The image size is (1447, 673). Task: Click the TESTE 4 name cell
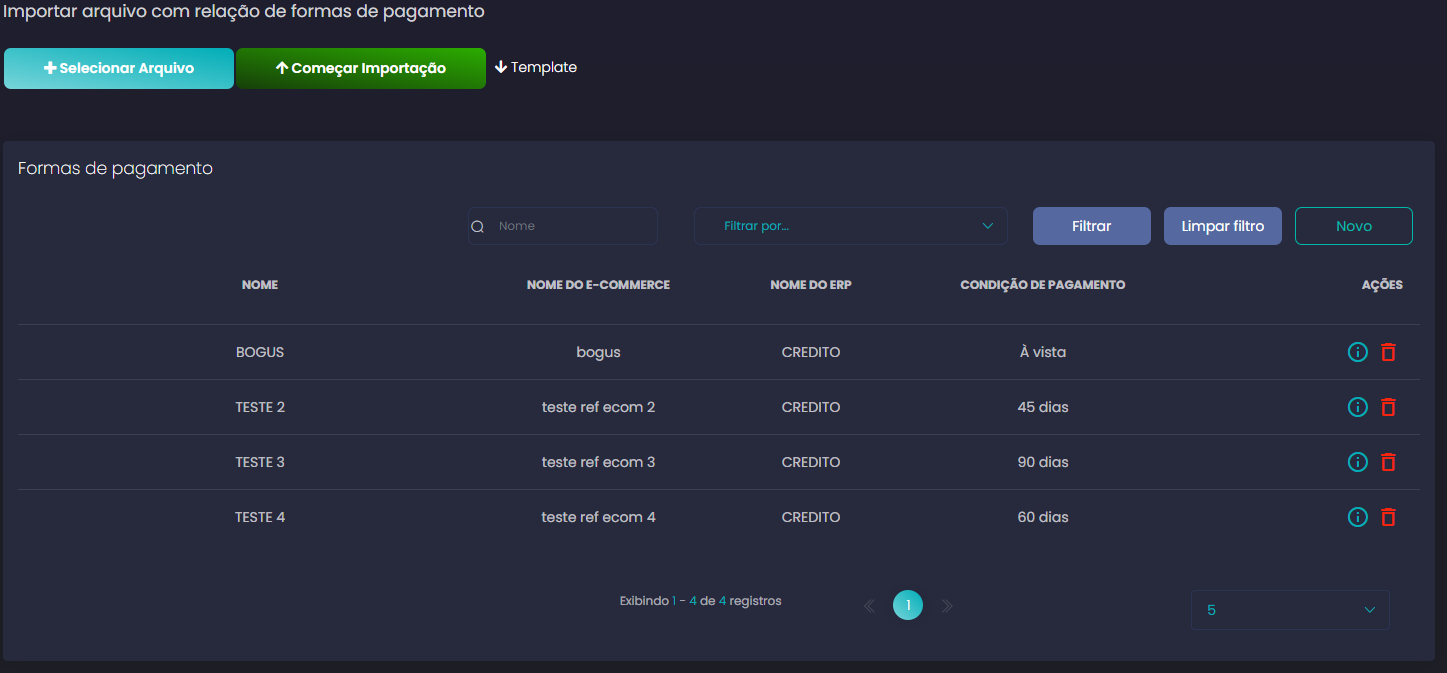(260, 517)
